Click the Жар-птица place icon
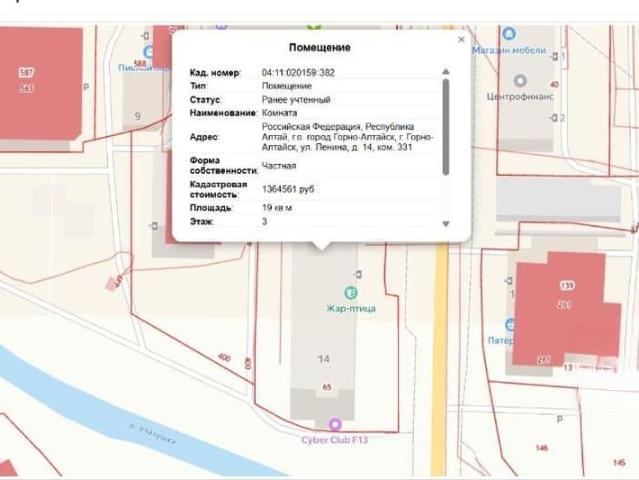Screen dimensions: 639x480 pyautogui.click(x=350, y=293)
